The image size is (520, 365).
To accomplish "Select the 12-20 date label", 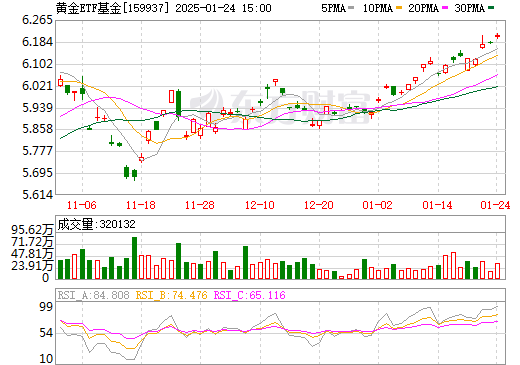I will pyautogui.click(x=319, y=205).
